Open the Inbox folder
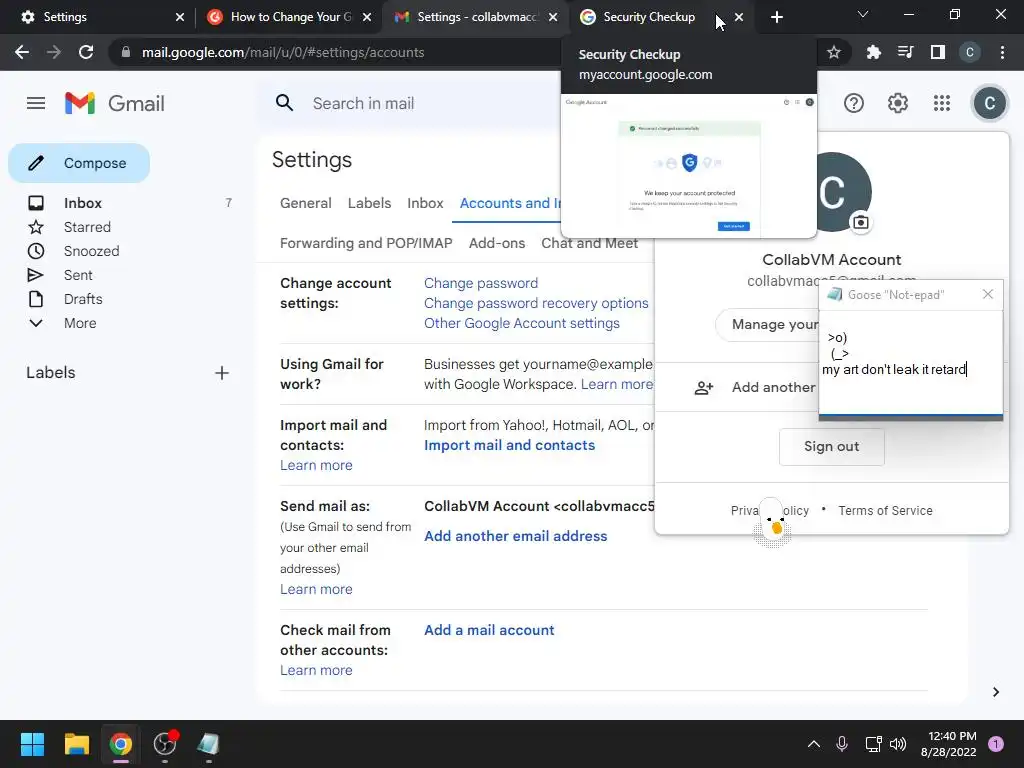Viewport: 1024px width, 768px height. coord(82,203)
